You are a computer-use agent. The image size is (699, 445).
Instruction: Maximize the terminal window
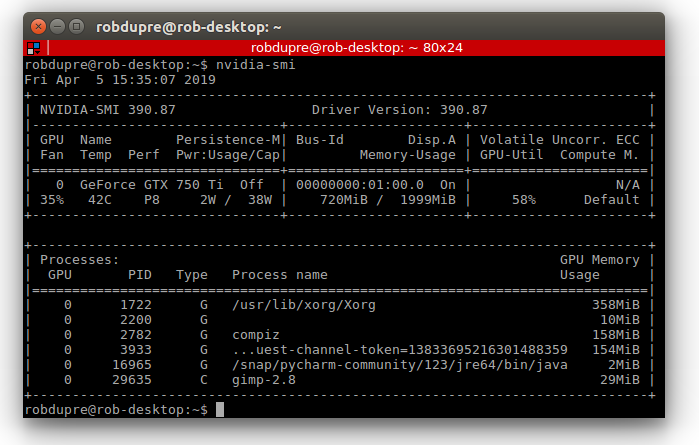coord(77,27)
